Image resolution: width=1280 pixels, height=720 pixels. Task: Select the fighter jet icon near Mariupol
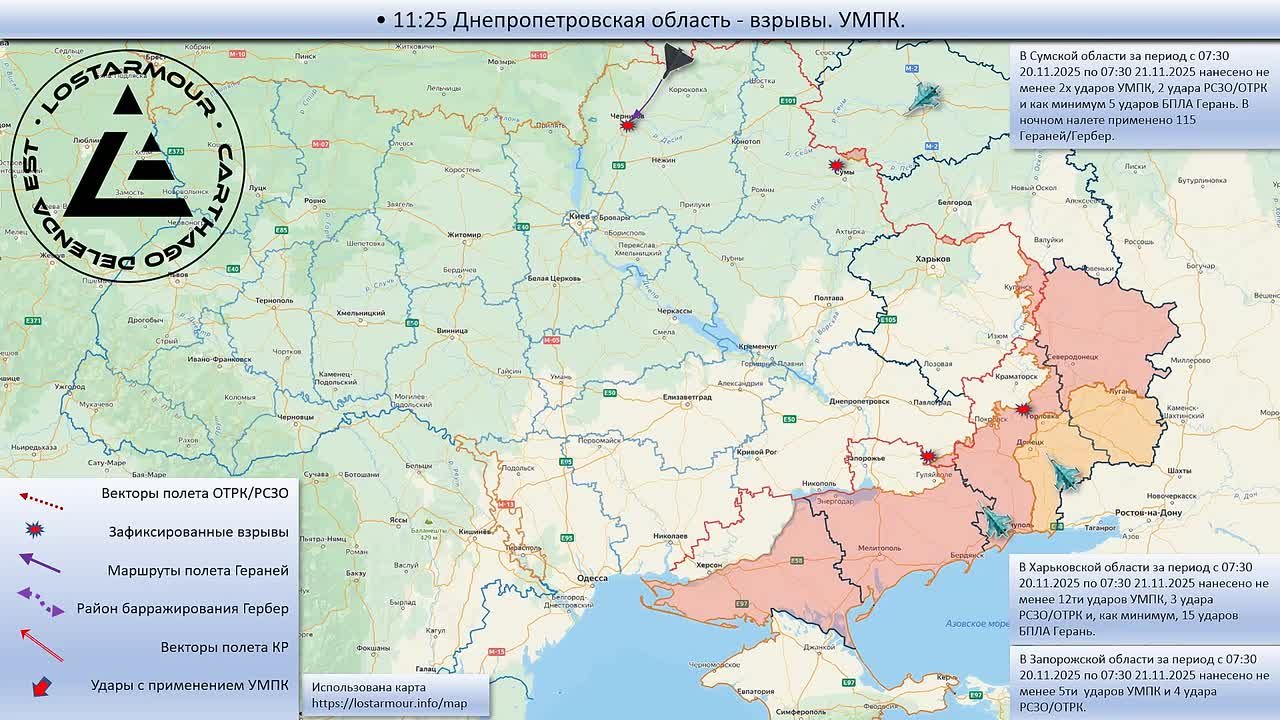click(997, 520)
